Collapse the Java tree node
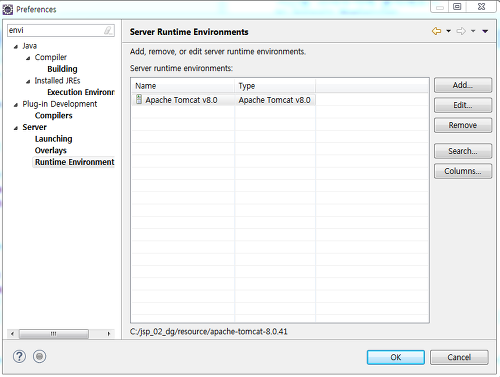The width and height of the screenshot is (500, 377). [16, 47]
